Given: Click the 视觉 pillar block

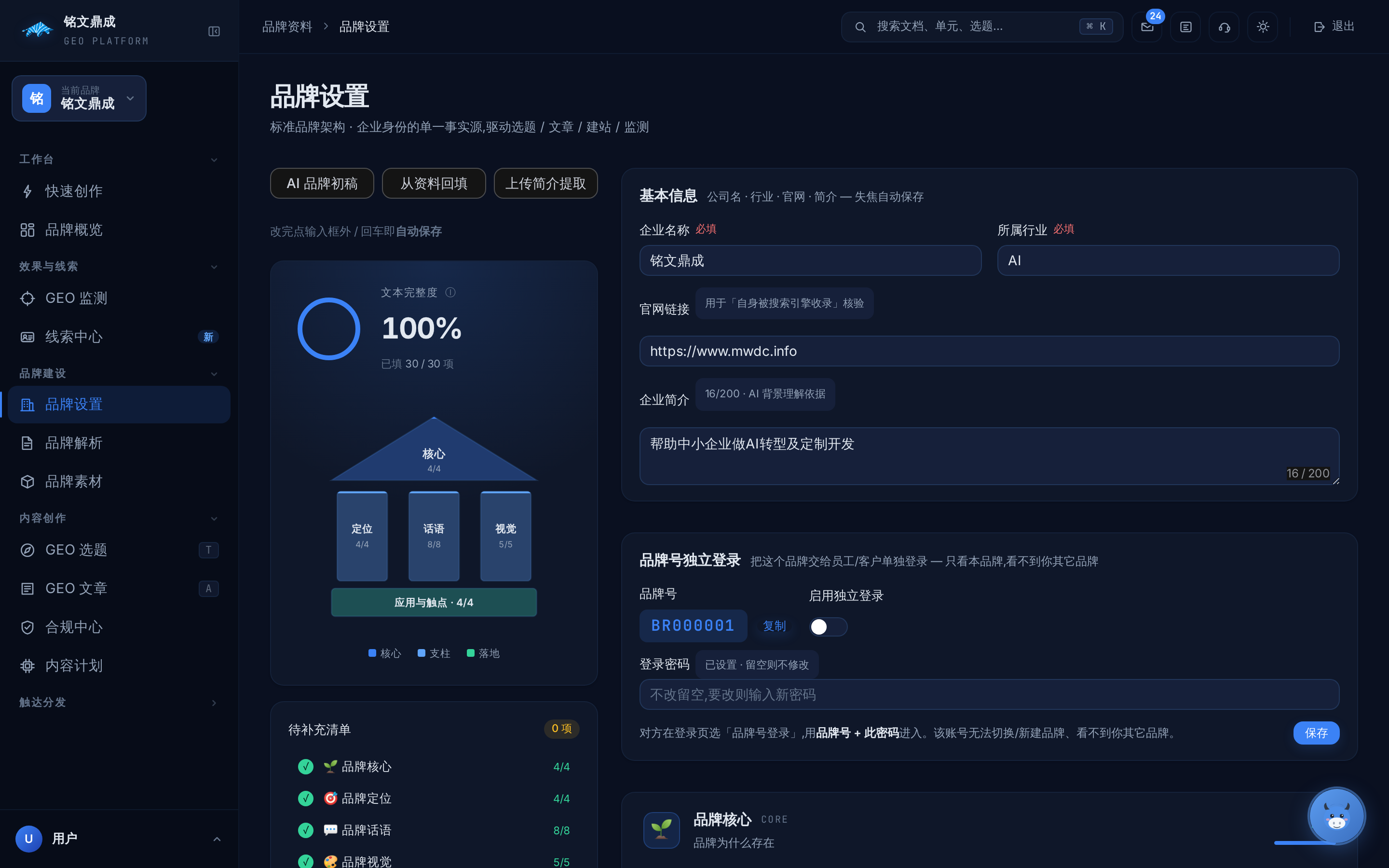Looking at the screenshot, I should [505, 536].
